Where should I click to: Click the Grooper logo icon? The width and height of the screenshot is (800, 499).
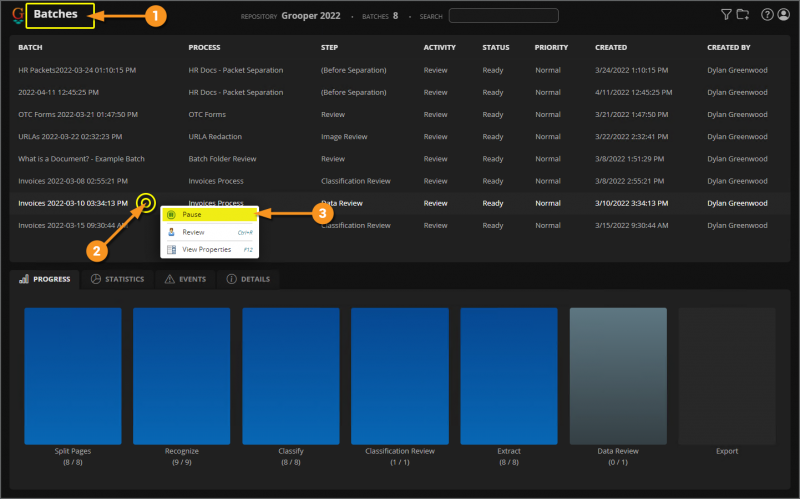click(18, 15)
